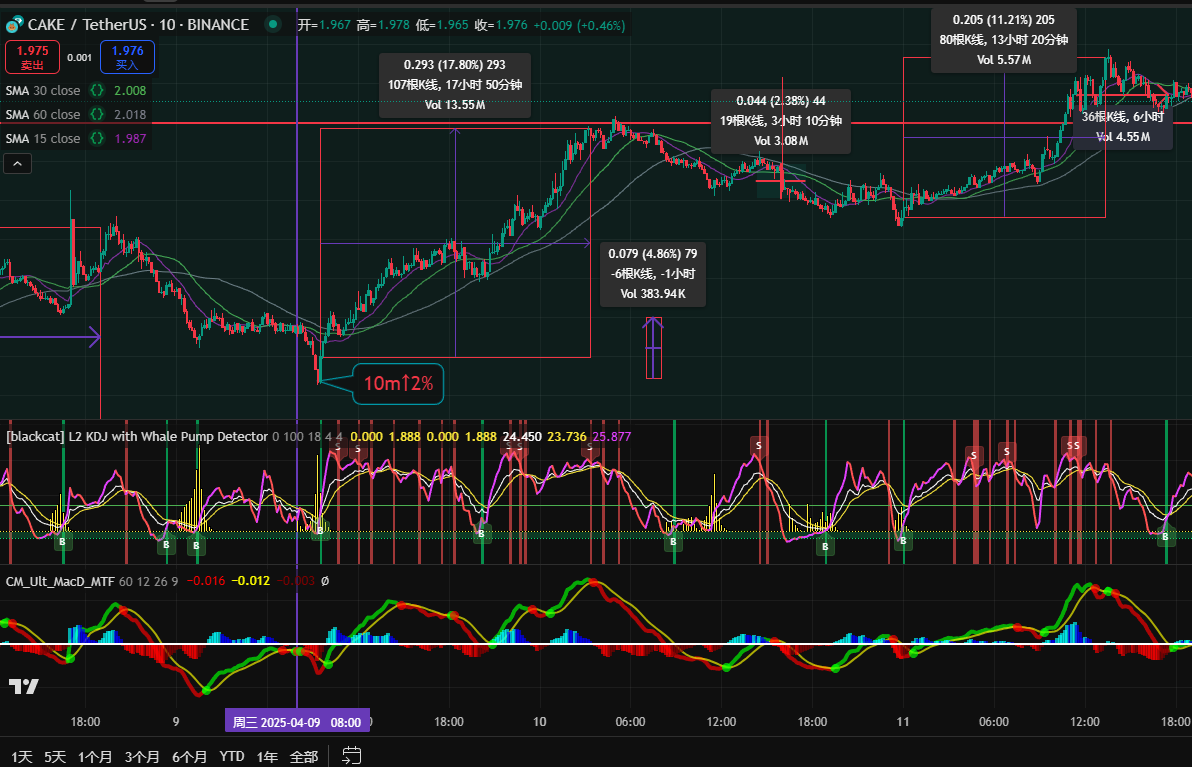Select the YTD time range
This screenshot has width=1192, height=767.
(x=232, y=756)
